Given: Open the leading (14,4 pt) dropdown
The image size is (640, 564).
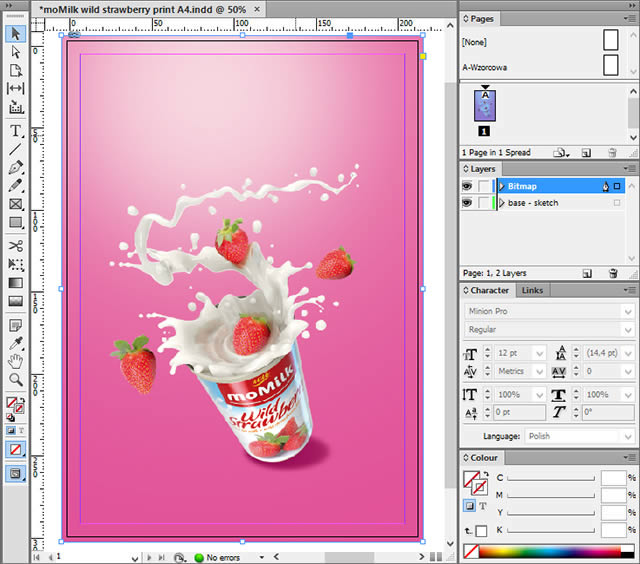Looking at the screenshot, I should pyautogui.click(x=628, y=353).
